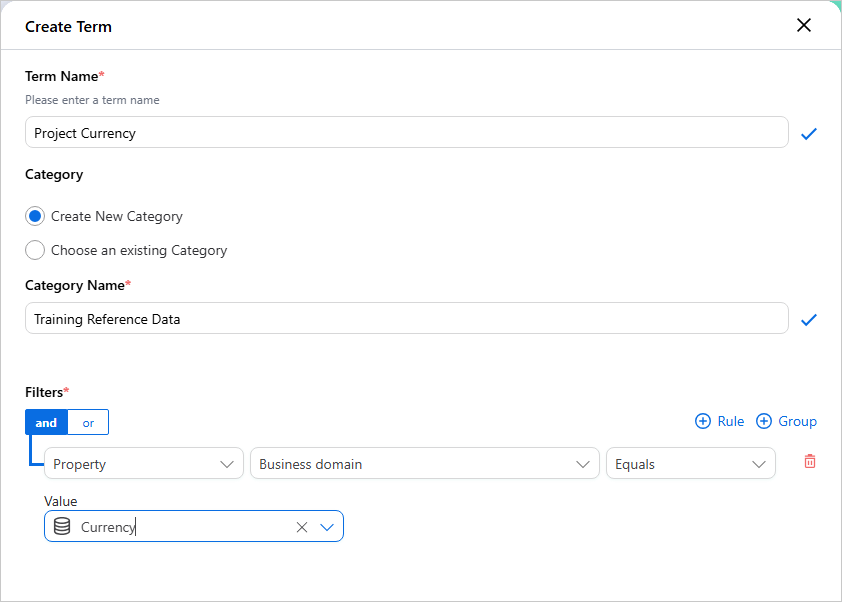Click the Filters label
The width and height of the screenshot is (842, 602).
tap(47, 392)
